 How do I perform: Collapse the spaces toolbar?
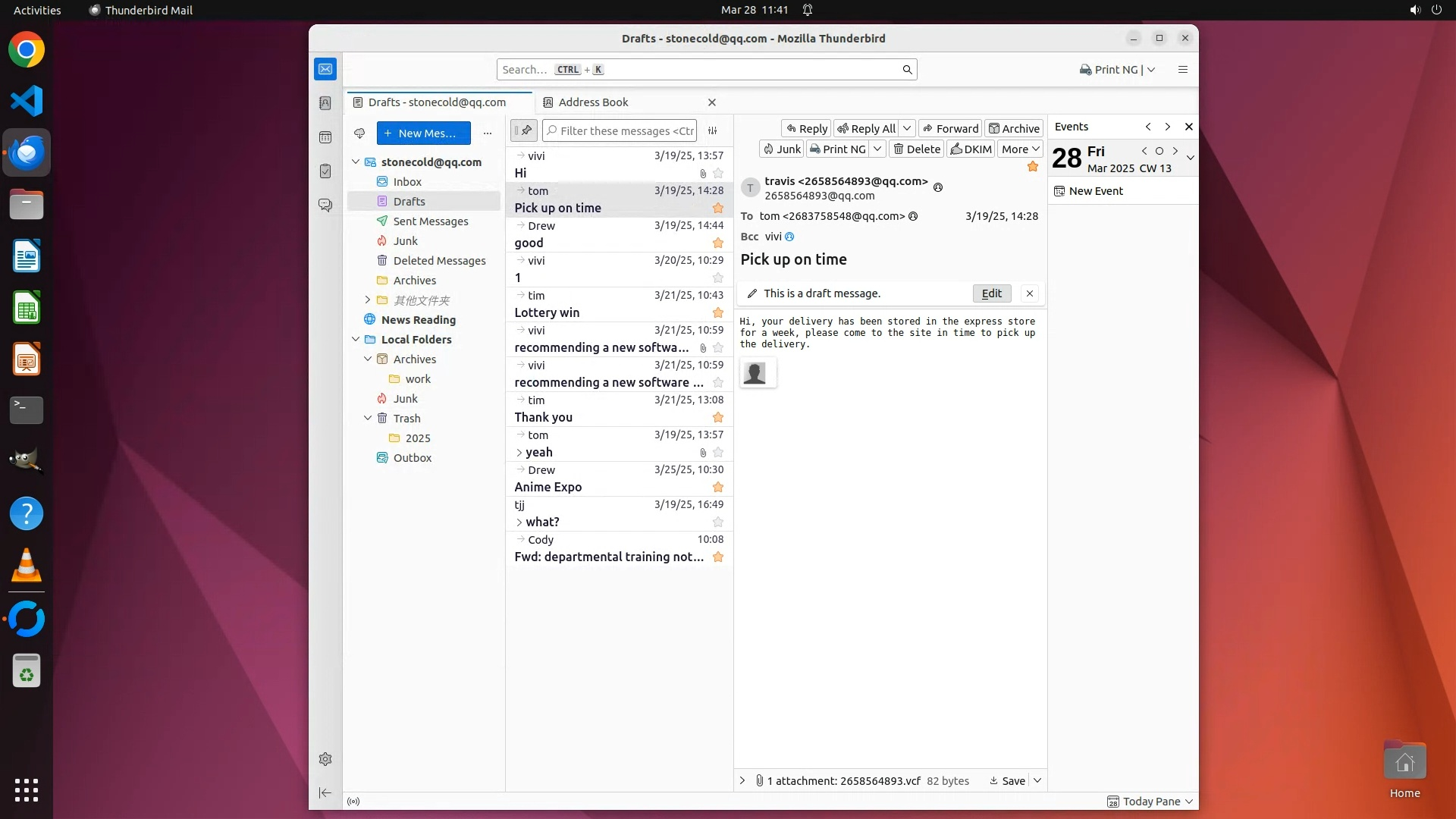click(325, 792)
